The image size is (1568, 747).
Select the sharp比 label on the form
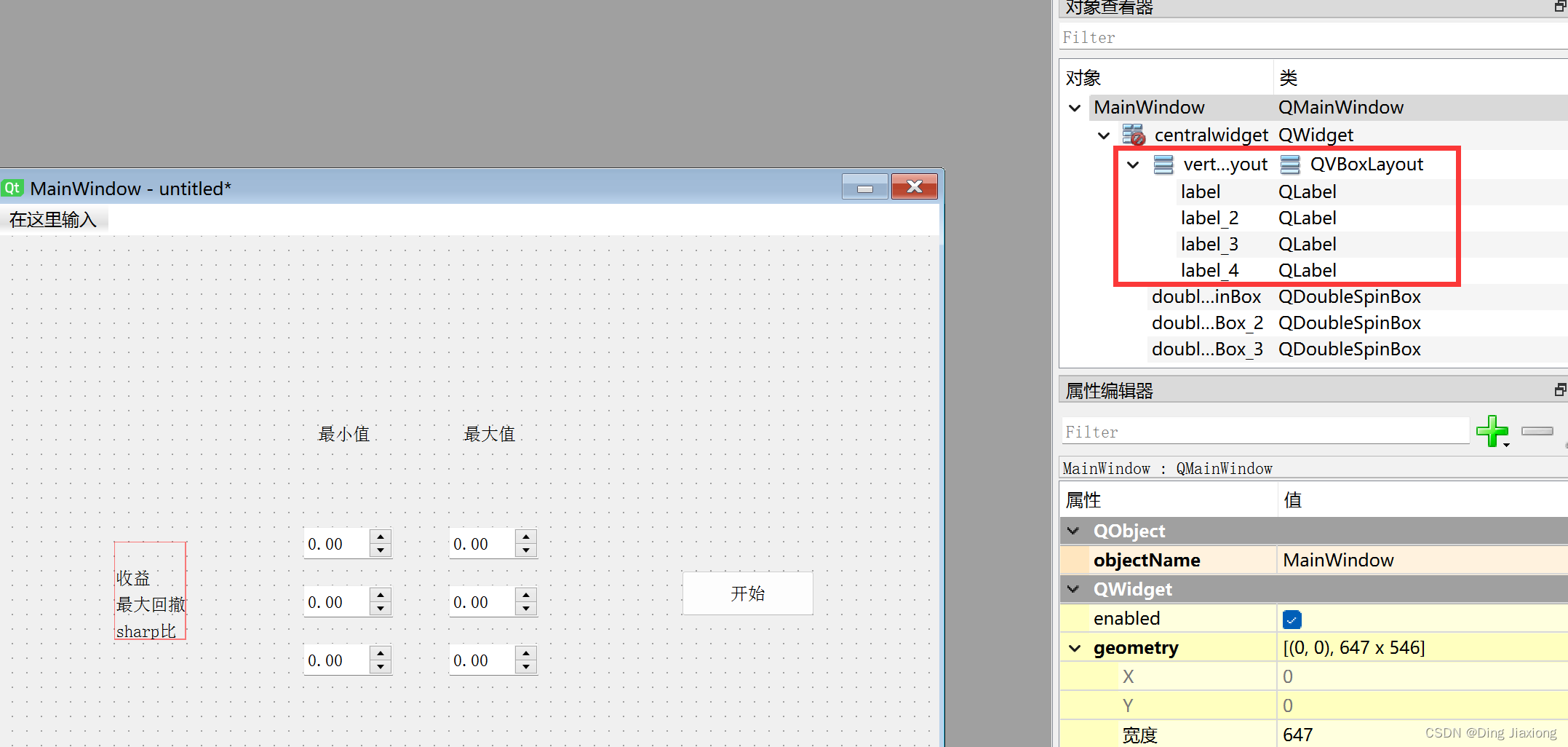(146, 631)
